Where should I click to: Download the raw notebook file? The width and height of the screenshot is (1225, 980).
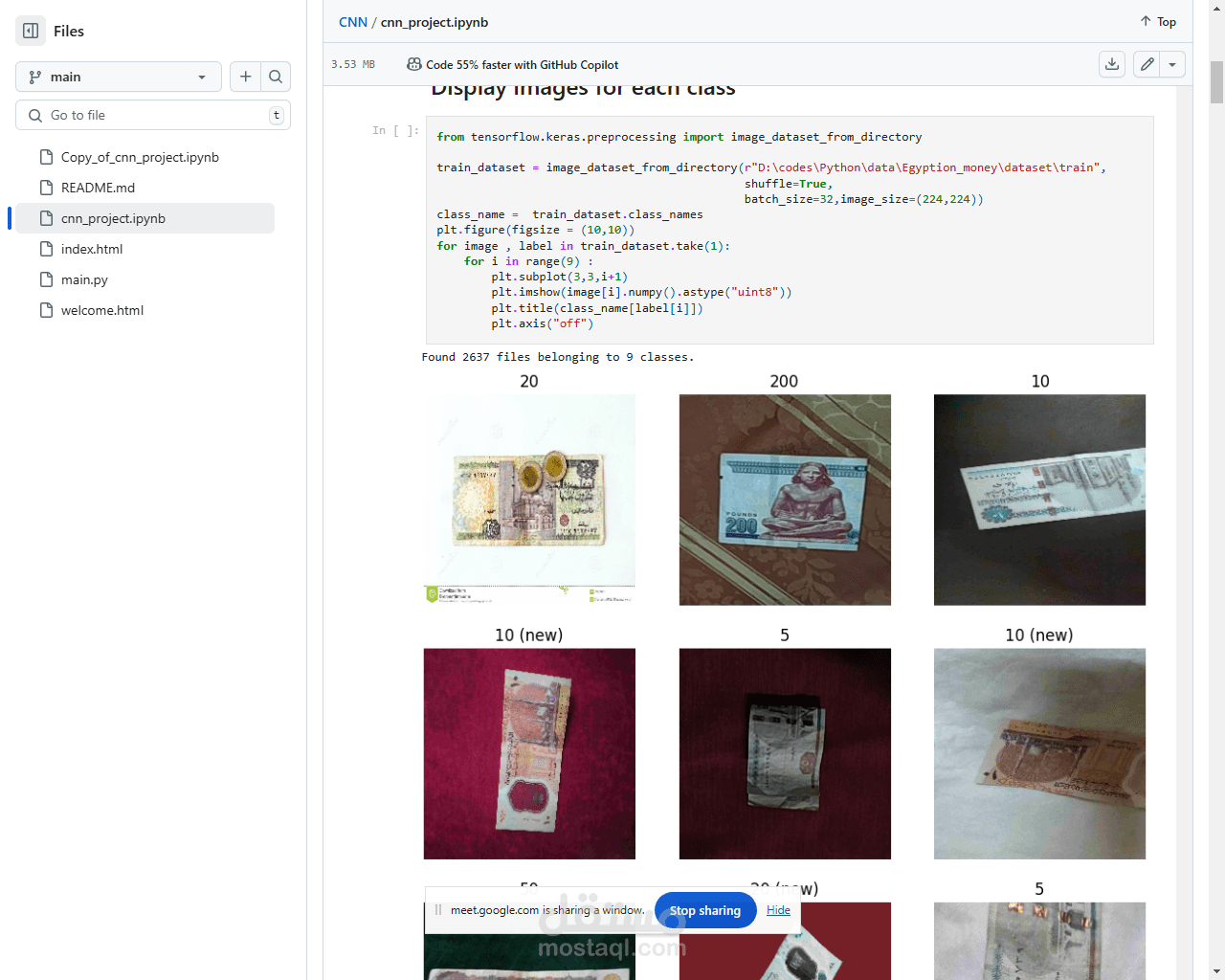click(x=1112, y=64)
